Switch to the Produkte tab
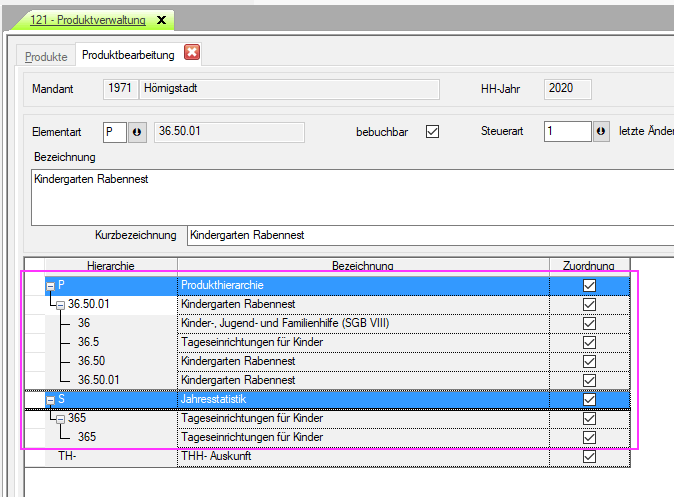The height and width of the screenshot is (497, 674). coord(47,55)
